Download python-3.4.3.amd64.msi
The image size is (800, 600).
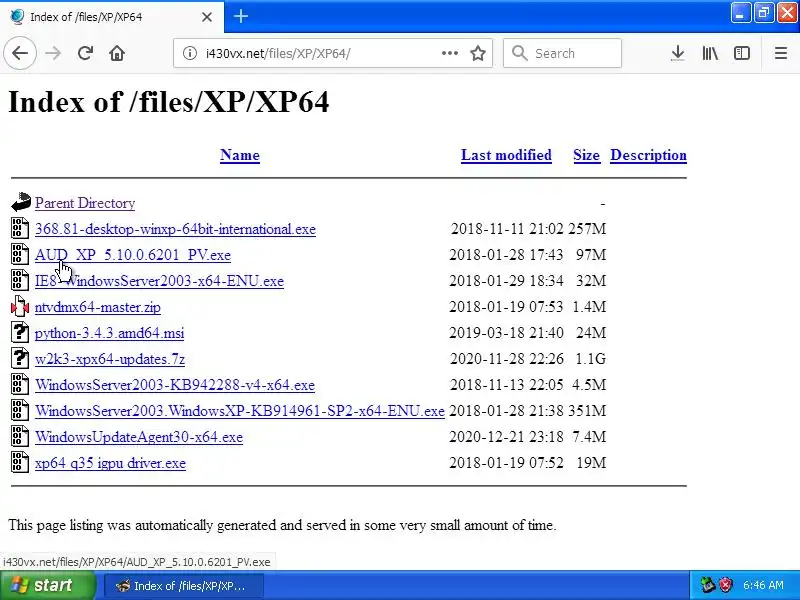tap(109, 333)
